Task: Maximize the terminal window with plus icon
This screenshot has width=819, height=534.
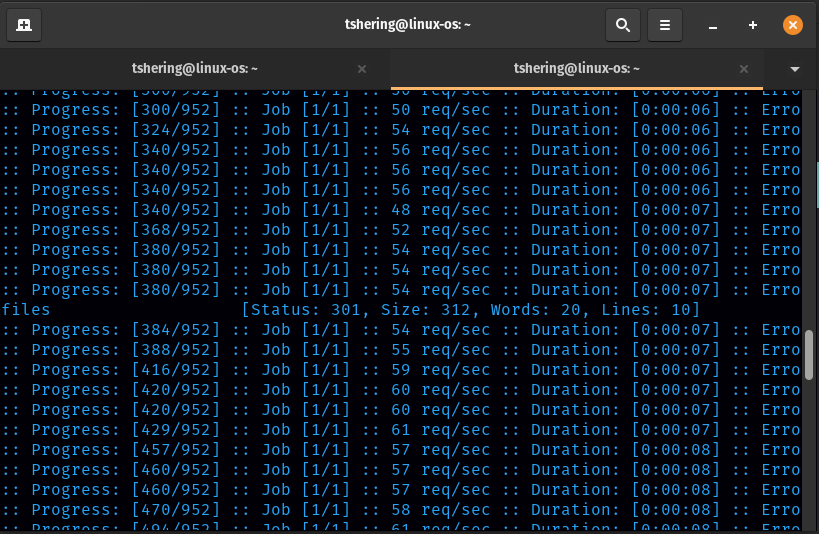Action: click(752, 25)
